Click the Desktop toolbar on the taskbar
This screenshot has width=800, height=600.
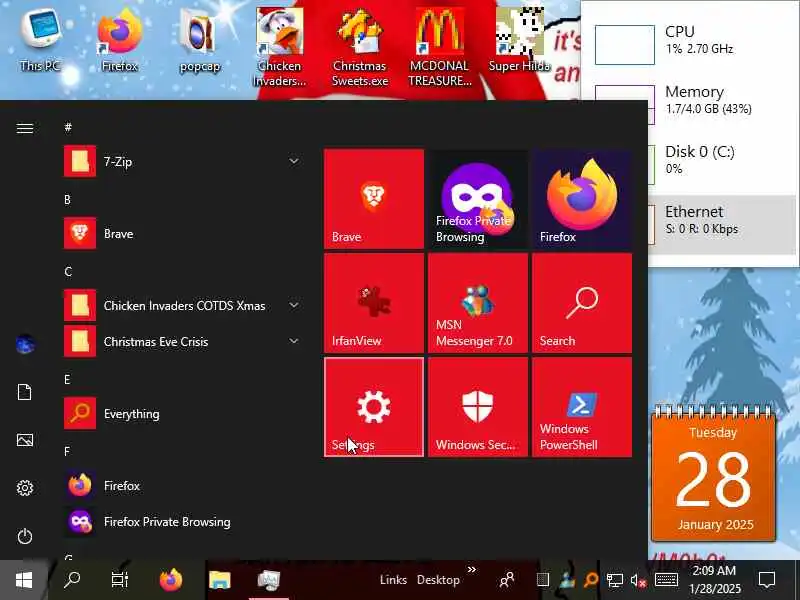[x=438, y=580]
